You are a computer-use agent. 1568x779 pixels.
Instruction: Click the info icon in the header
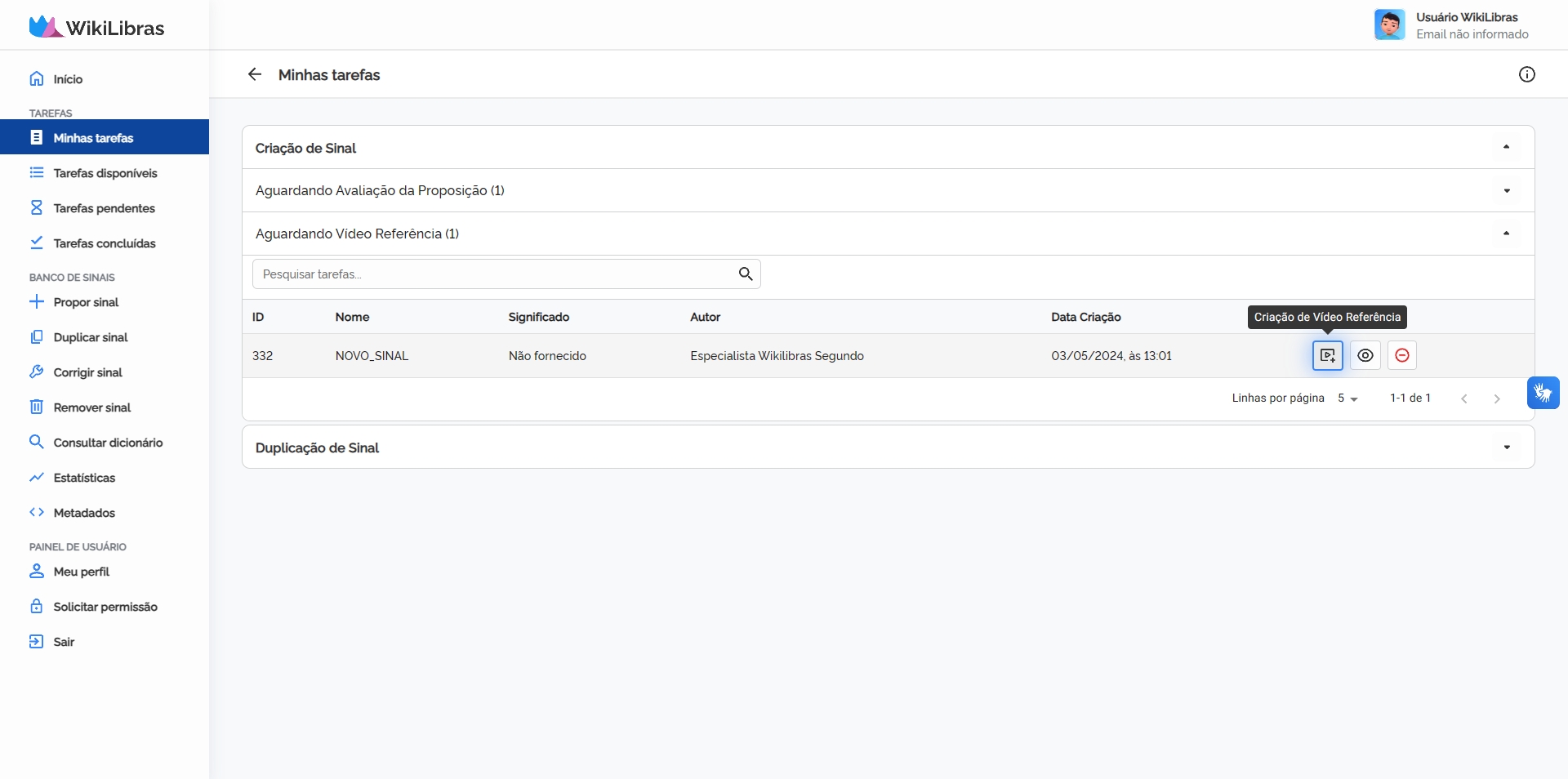point(1526,74)
